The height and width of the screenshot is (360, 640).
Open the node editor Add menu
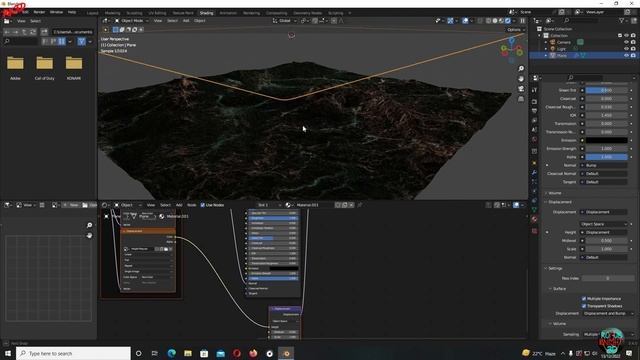179,205
